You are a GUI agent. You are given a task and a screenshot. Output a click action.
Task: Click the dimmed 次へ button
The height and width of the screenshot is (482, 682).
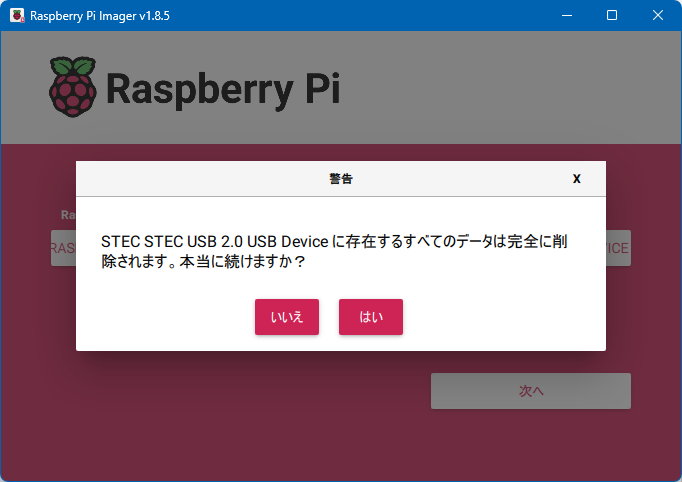(x=531, y=391)
